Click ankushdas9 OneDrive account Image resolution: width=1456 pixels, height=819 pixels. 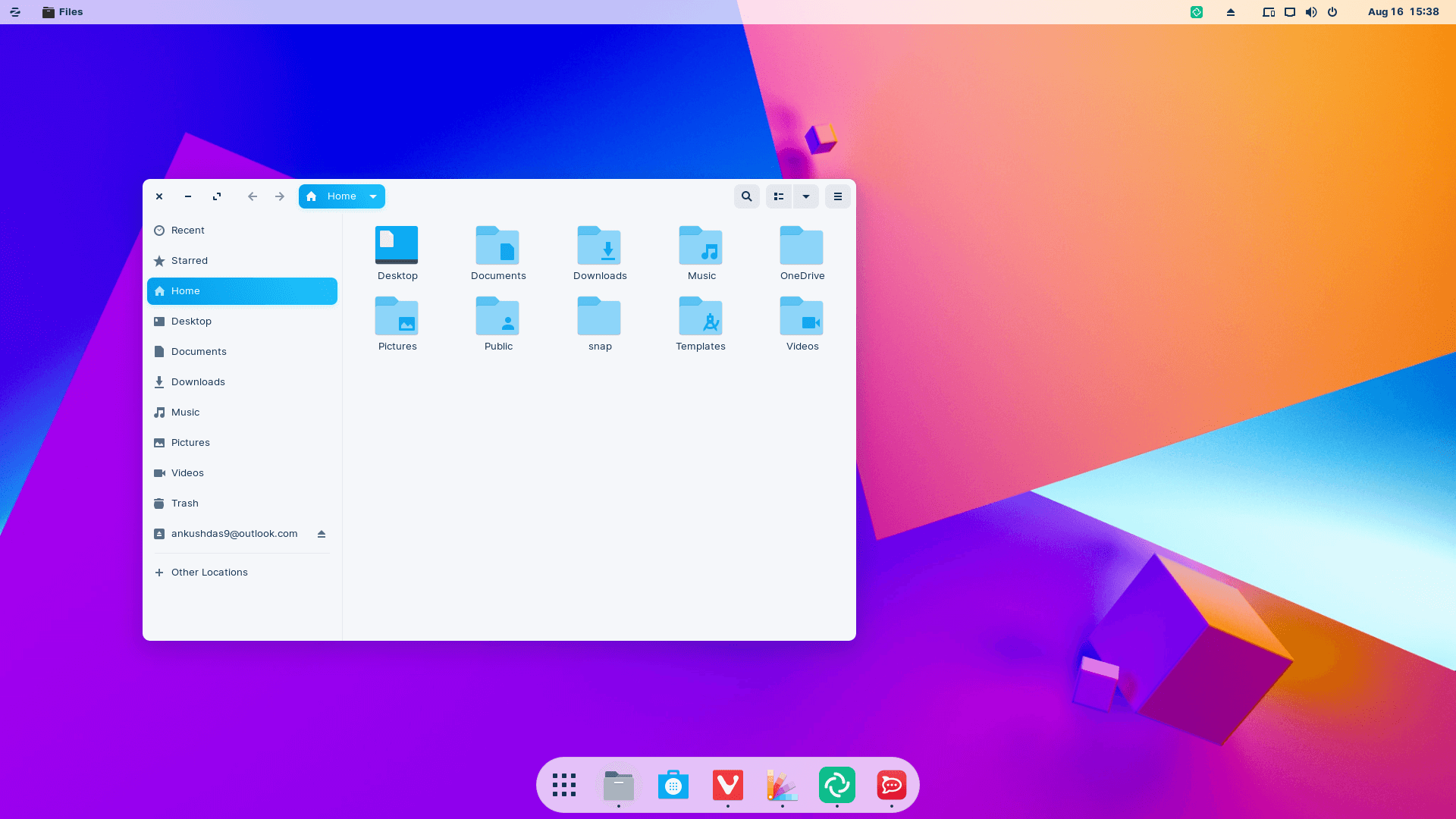234,533
